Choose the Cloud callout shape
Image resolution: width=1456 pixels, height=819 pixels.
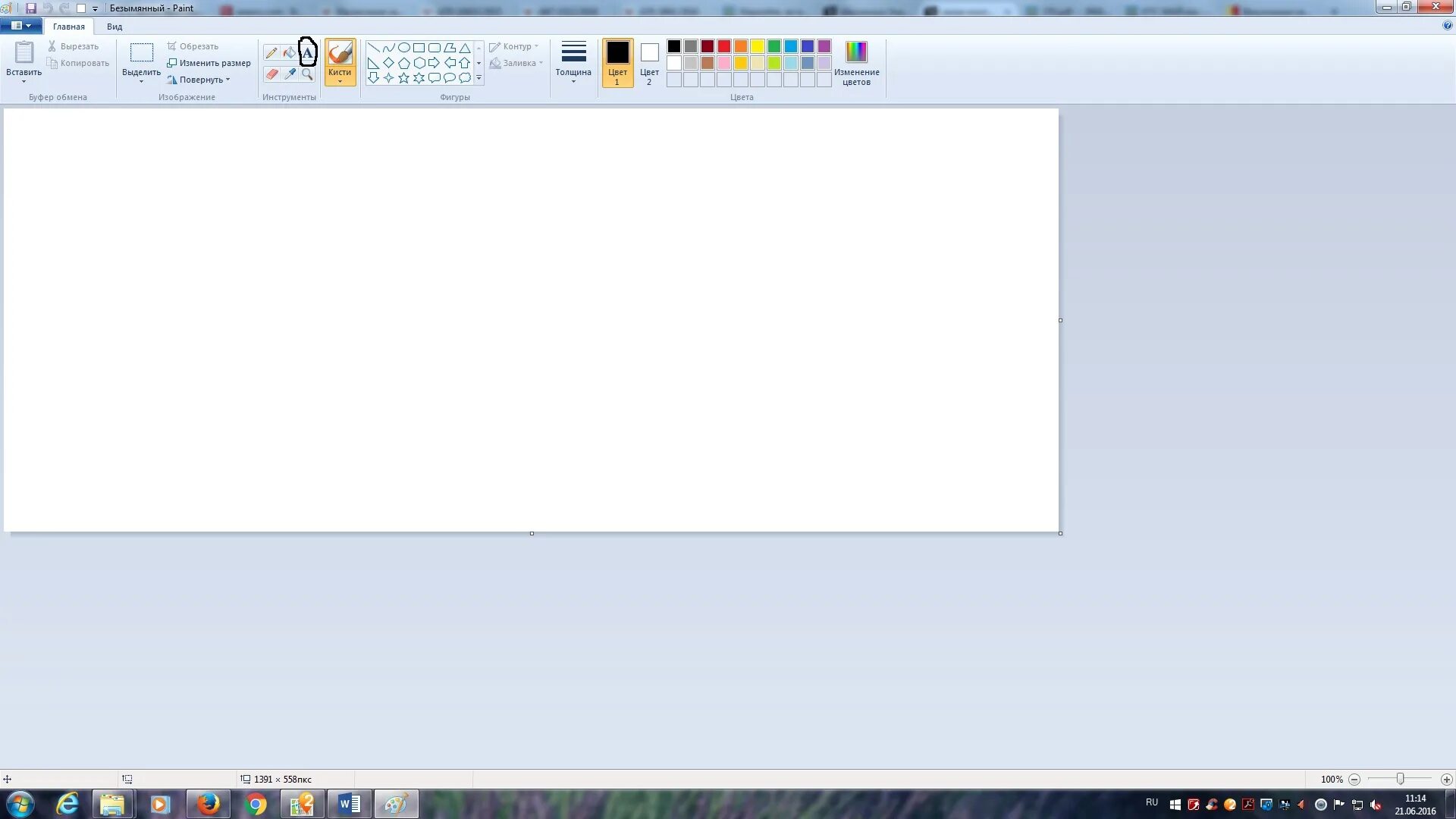464,77
